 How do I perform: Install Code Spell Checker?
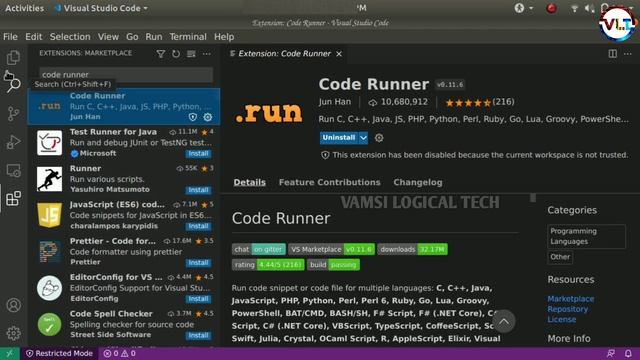pos(198,336)
